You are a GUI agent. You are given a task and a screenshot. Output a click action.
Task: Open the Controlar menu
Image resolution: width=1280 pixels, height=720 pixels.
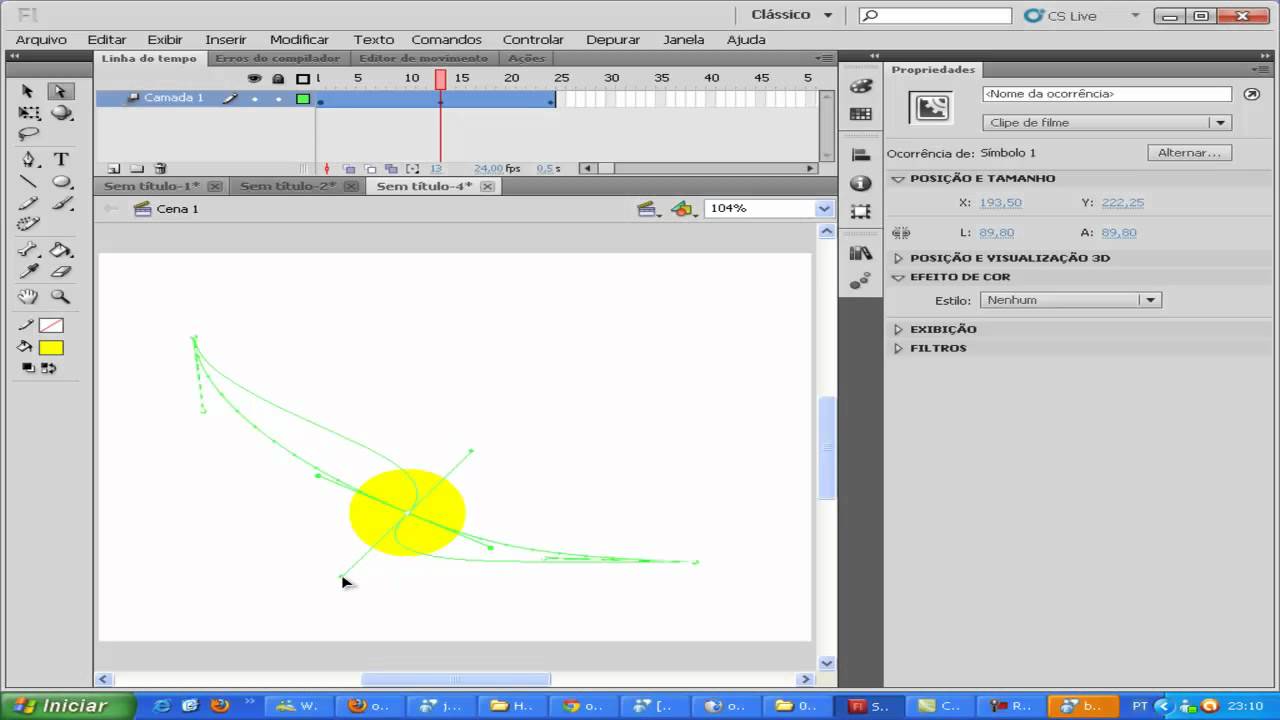click(533, 40)
